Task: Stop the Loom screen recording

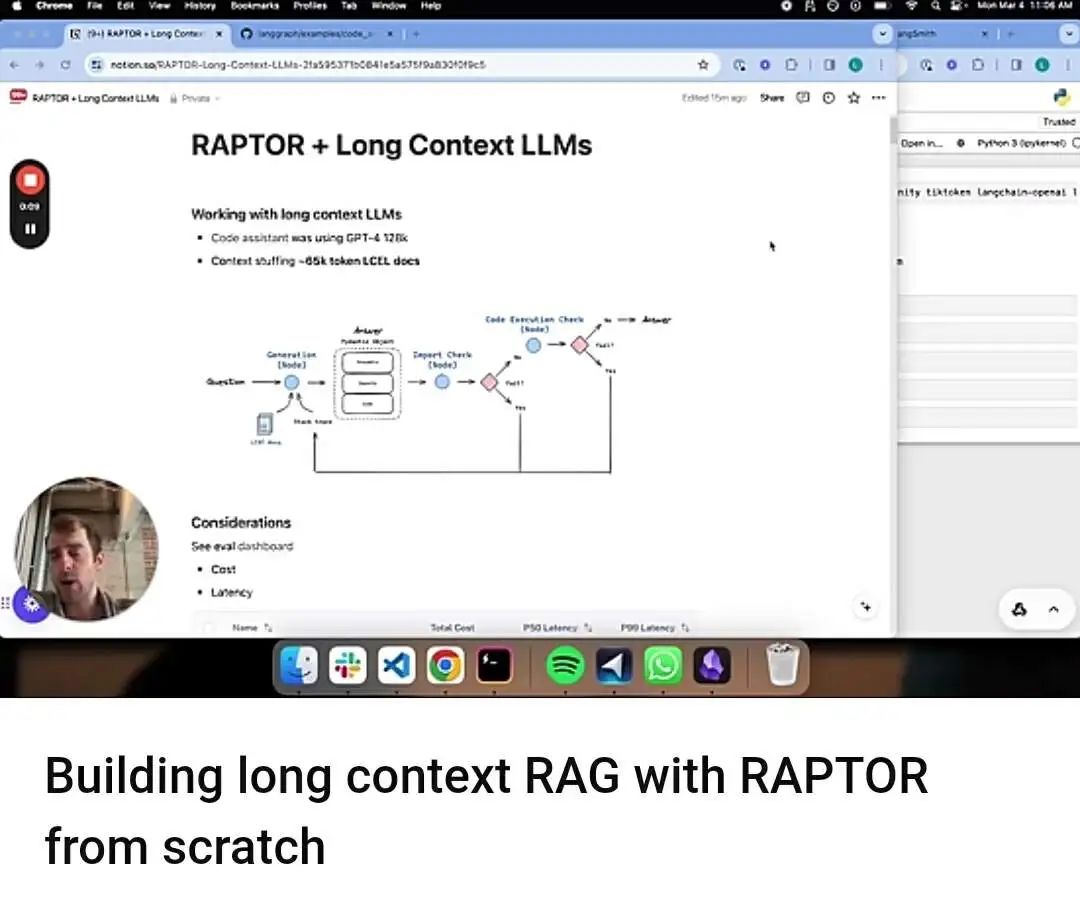Action: (x=30, y=180)
